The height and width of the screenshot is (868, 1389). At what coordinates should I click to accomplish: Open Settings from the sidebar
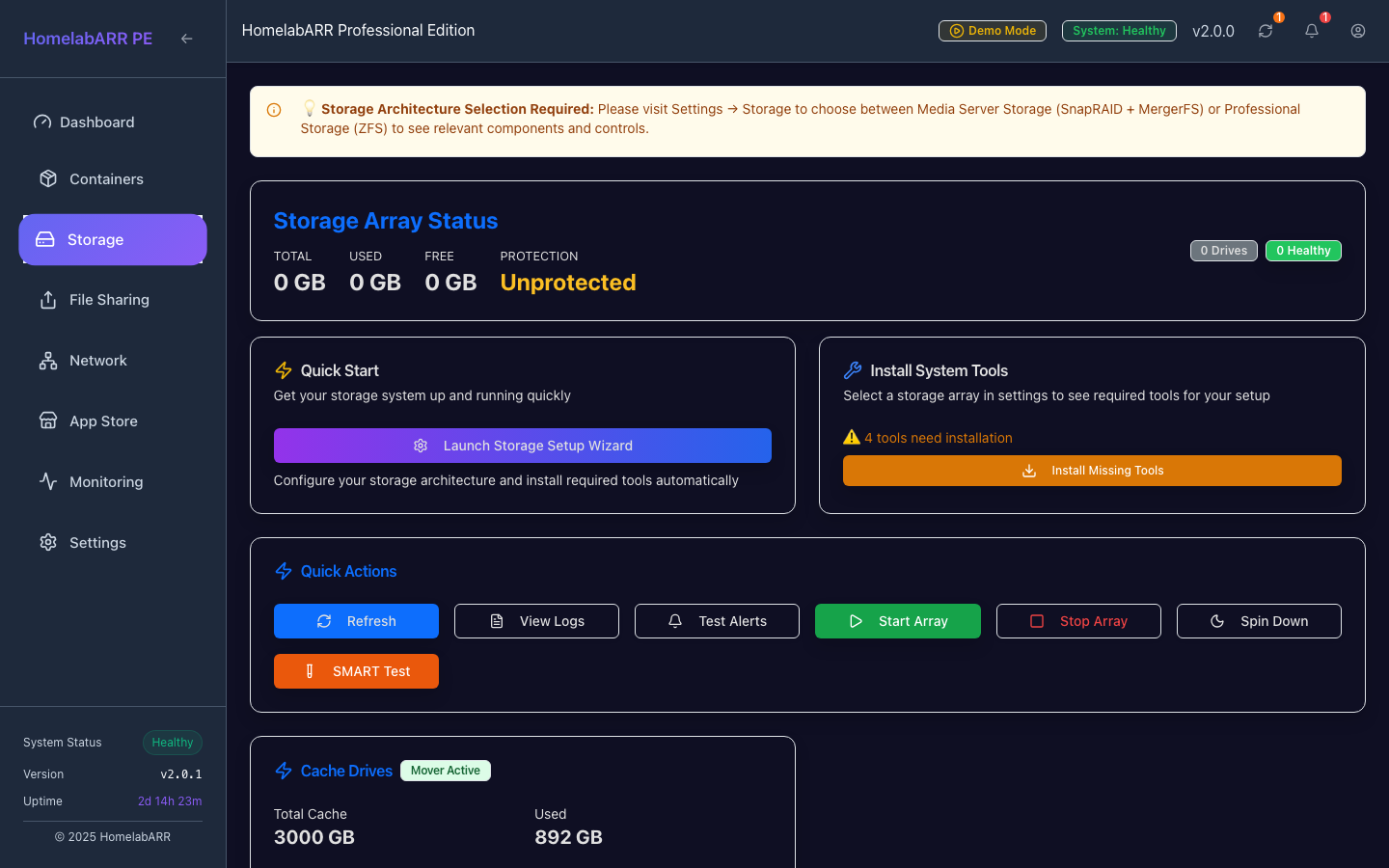click(x=98, y=542)
